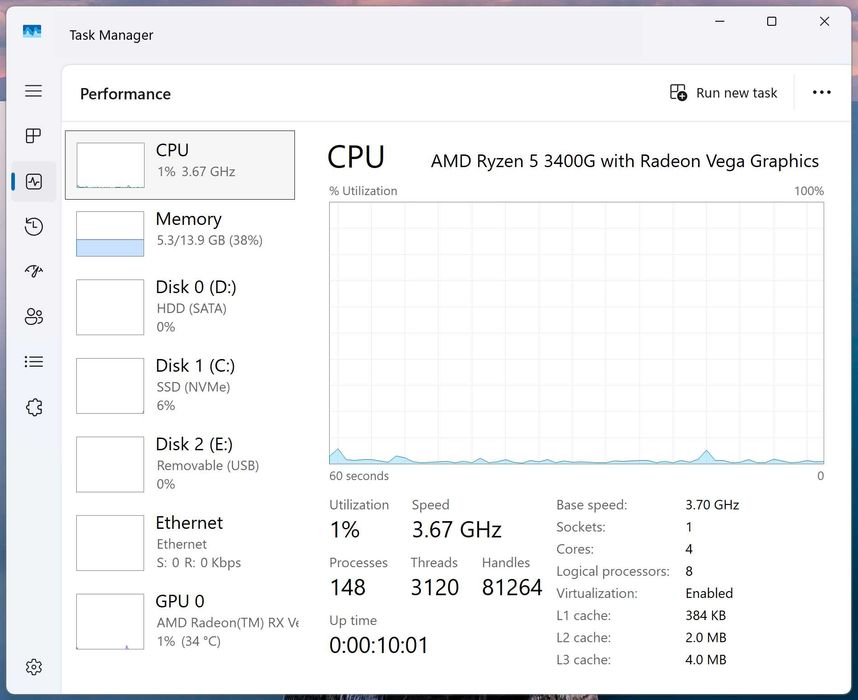Select the CPU performance entry
858x700 pixels.
coord(180,165)
